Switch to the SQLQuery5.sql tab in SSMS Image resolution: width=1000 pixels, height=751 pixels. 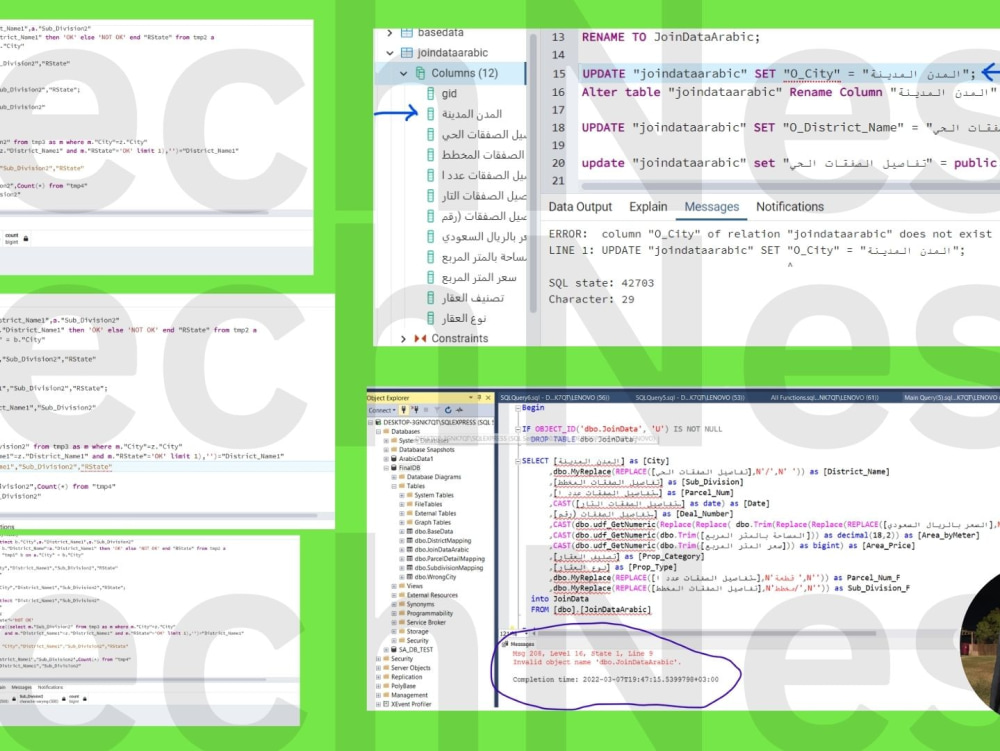point(690,398)
